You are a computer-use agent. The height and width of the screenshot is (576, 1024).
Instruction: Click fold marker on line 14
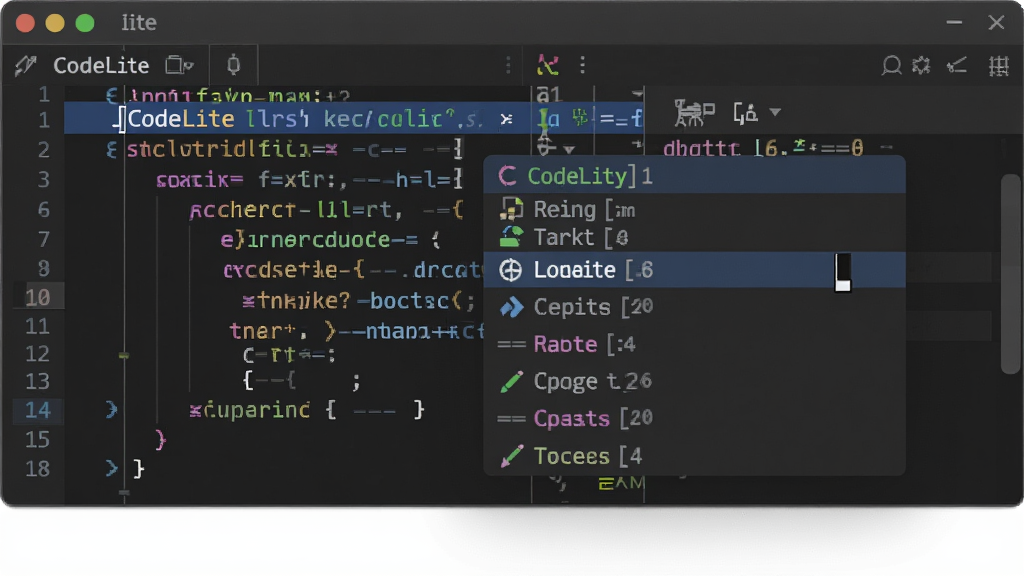[x=112, y=410]
